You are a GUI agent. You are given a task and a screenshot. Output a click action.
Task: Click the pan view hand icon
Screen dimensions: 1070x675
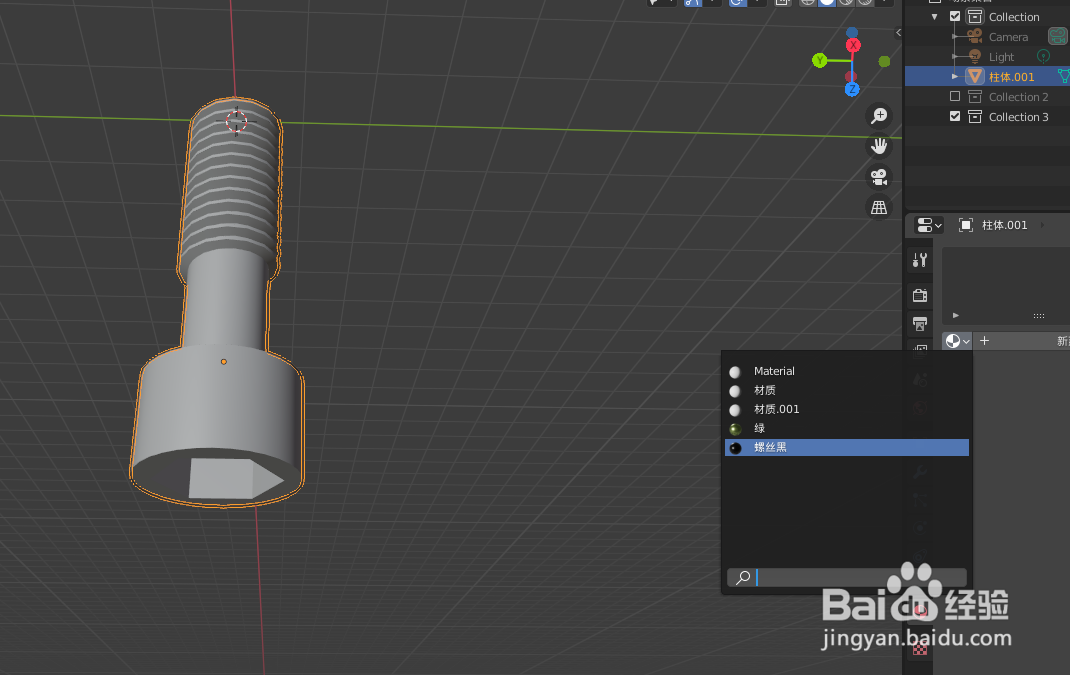(879, 146)
